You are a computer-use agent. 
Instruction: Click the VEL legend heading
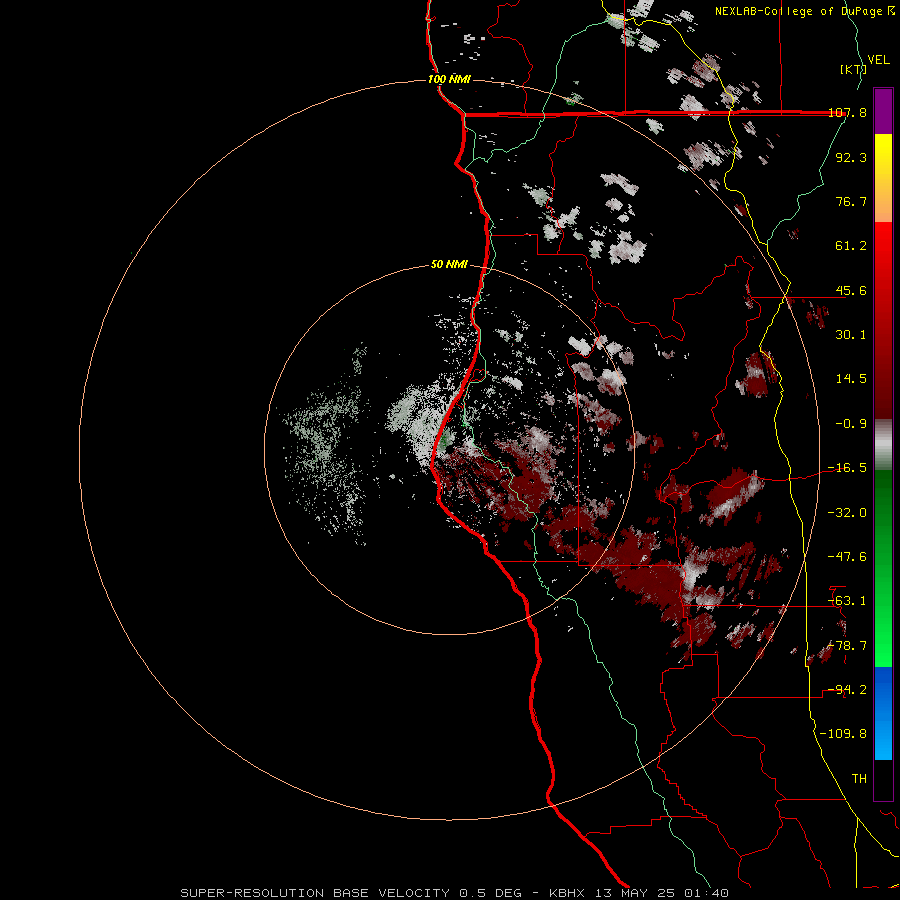[878, 60]
